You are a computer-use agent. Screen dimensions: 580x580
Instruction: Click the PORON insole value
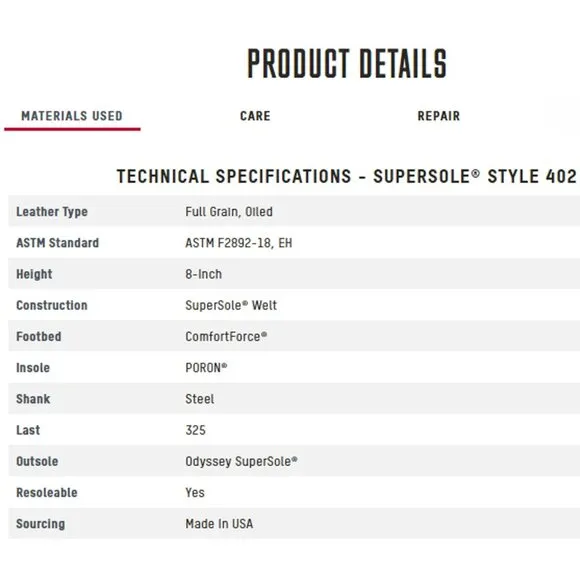pyautogui.click(x=206, y=368)
